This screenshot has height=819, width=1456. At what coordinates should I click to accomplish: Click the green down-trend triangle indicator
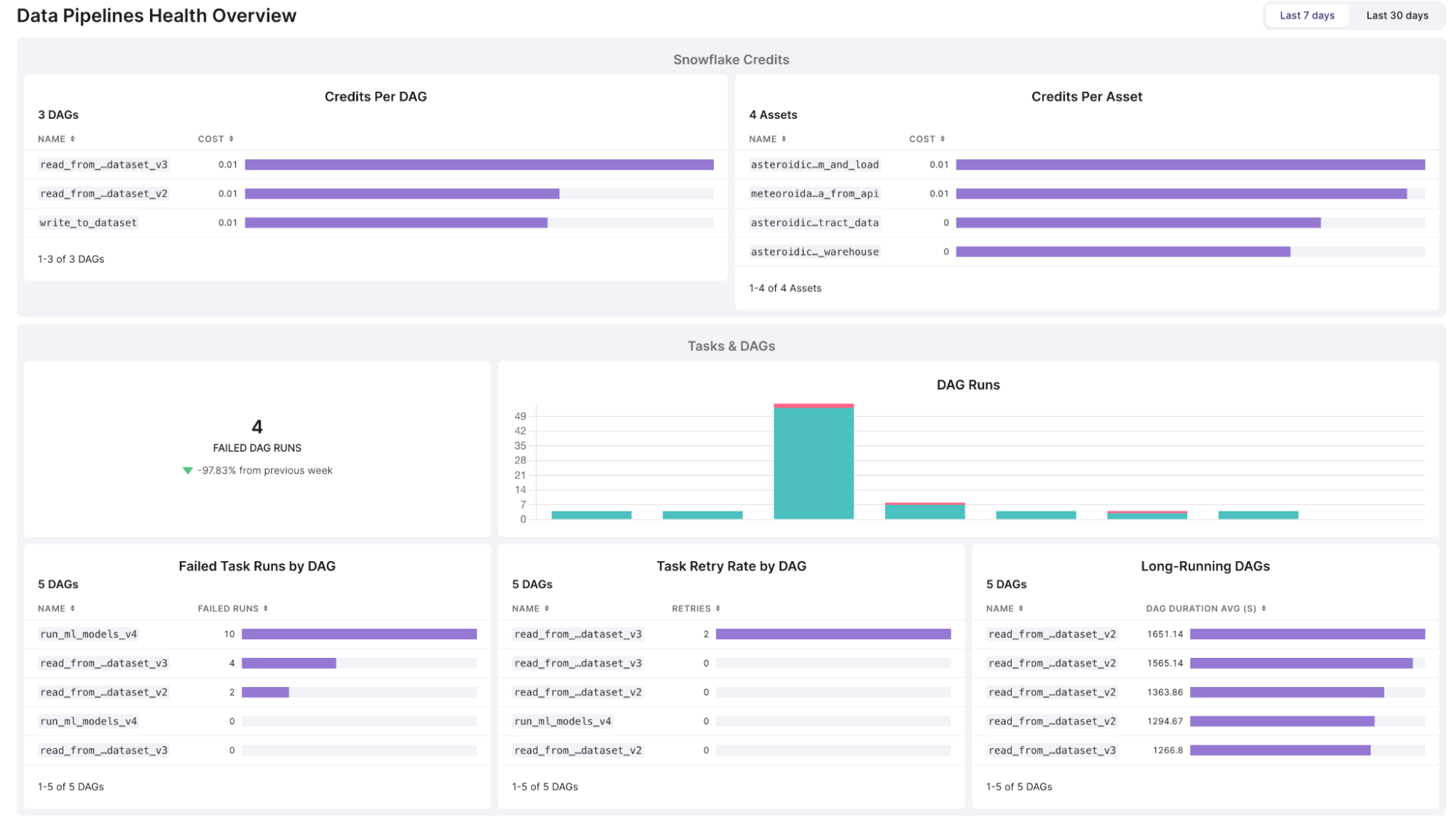187,471
